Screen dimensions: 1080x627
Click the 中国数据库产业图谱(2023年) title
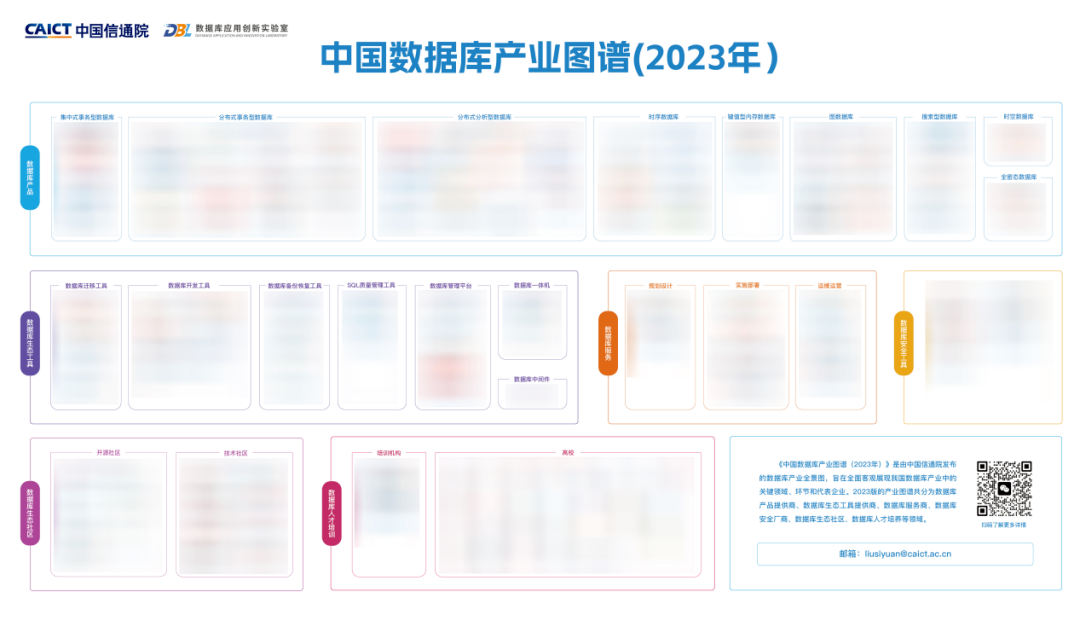pyautogui.click(x=549, y=57)
